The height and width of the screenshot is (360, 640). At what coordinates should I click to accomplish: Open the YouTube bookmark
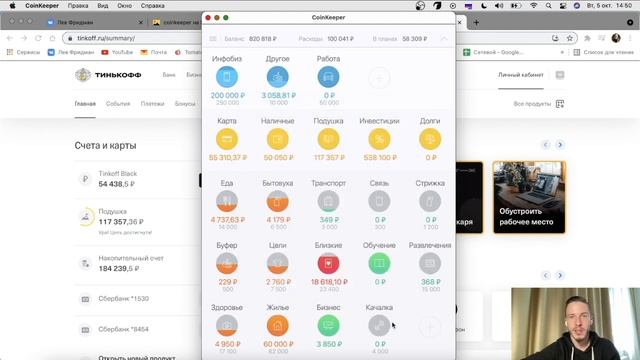pos(117,52)
